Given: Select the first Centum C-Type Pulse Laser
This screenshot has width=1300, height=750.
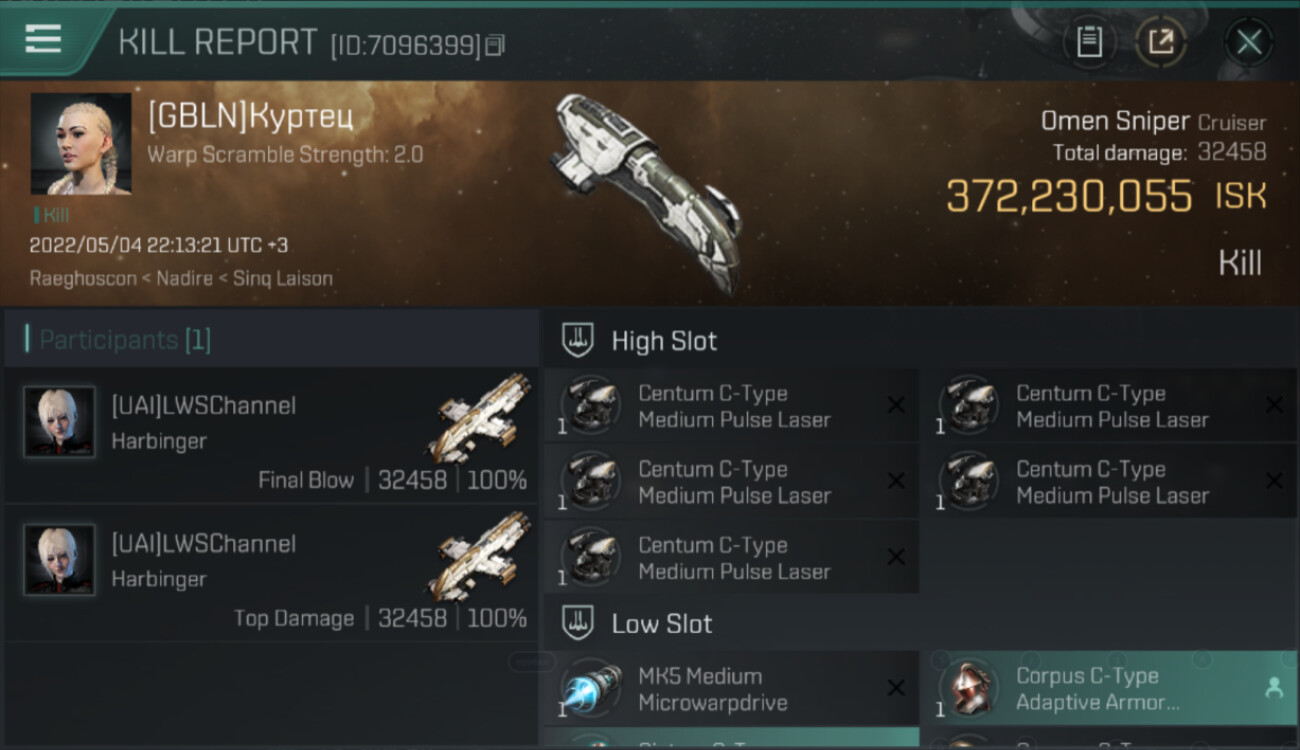Looking at the screenshot, I should coord(731,407).
